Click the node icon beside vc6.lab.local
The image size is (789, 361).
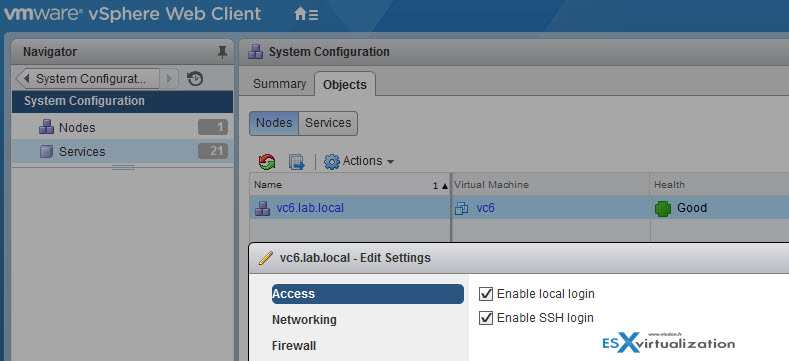(x=262, y=208)
